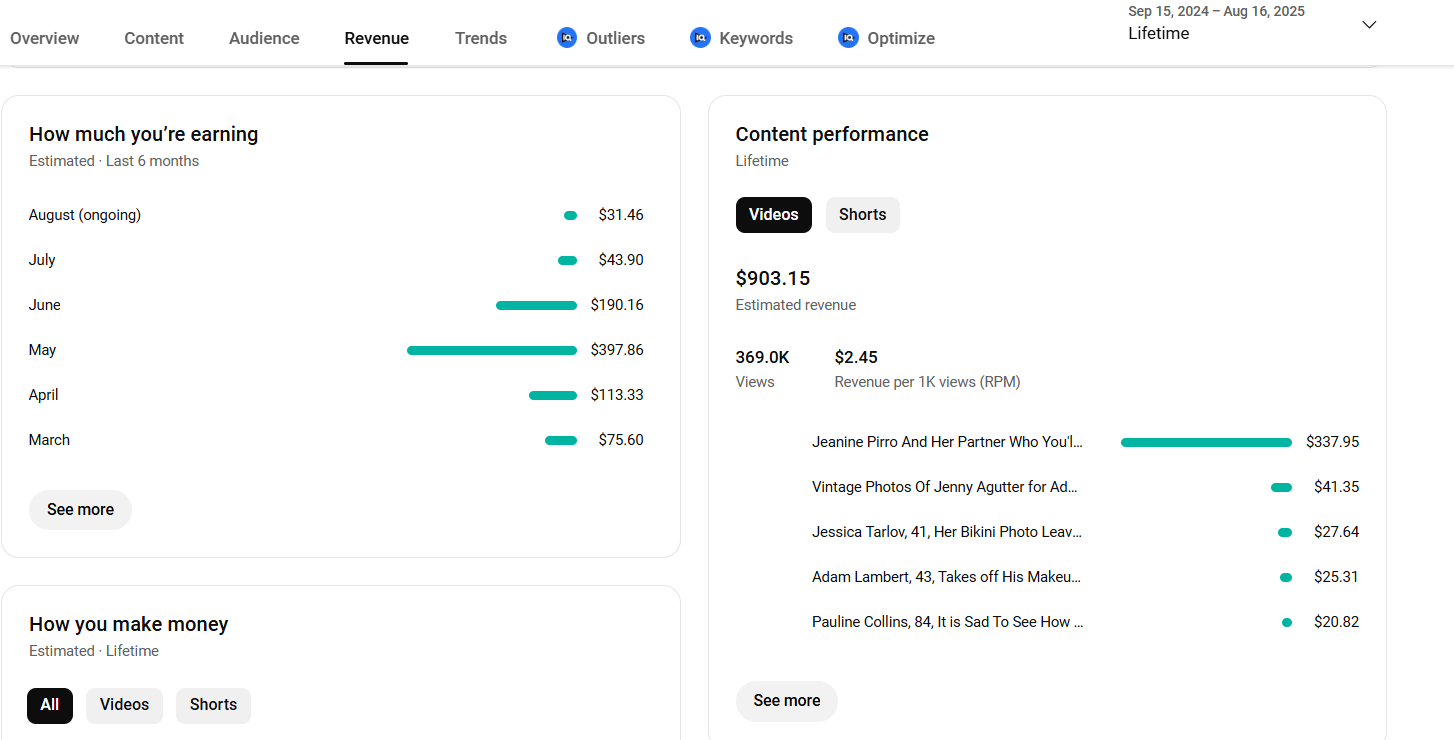Filter How you make money by Videos
Image resolution: width=1454 pixels, height=740 pixels.
pos(124,705)
